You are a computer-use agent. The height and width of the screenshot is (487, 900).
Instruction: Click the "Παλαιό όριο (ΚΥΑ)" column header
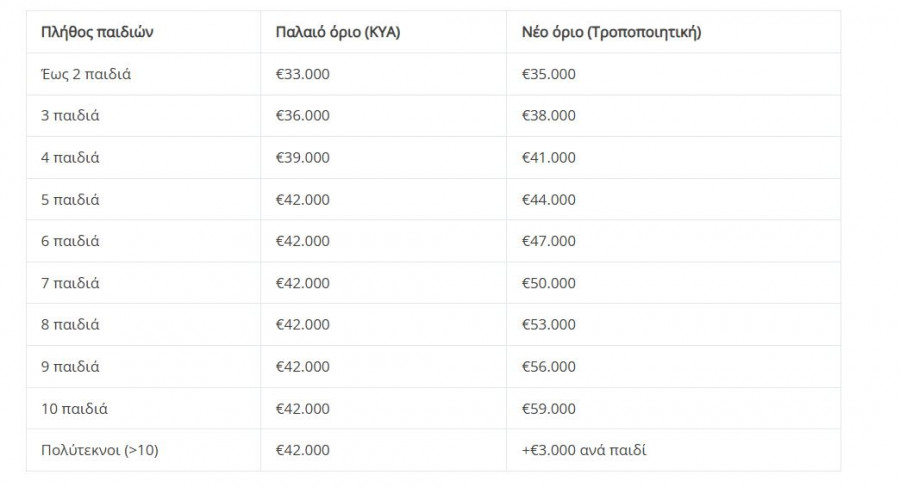[337, 32]
